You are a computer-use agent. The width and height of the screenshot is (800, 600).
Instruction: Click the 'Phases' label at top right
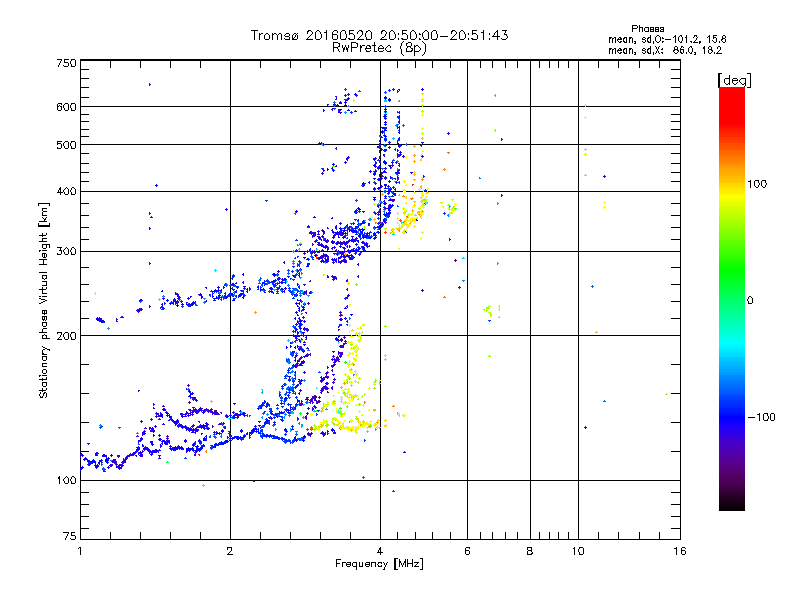point(647,29)
